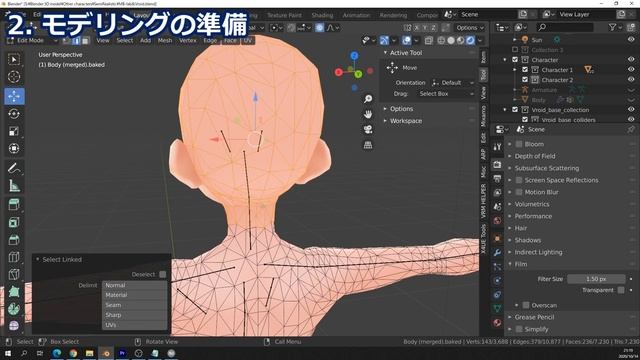Activate the Move tool in the toolbar

tap(14, 96)
